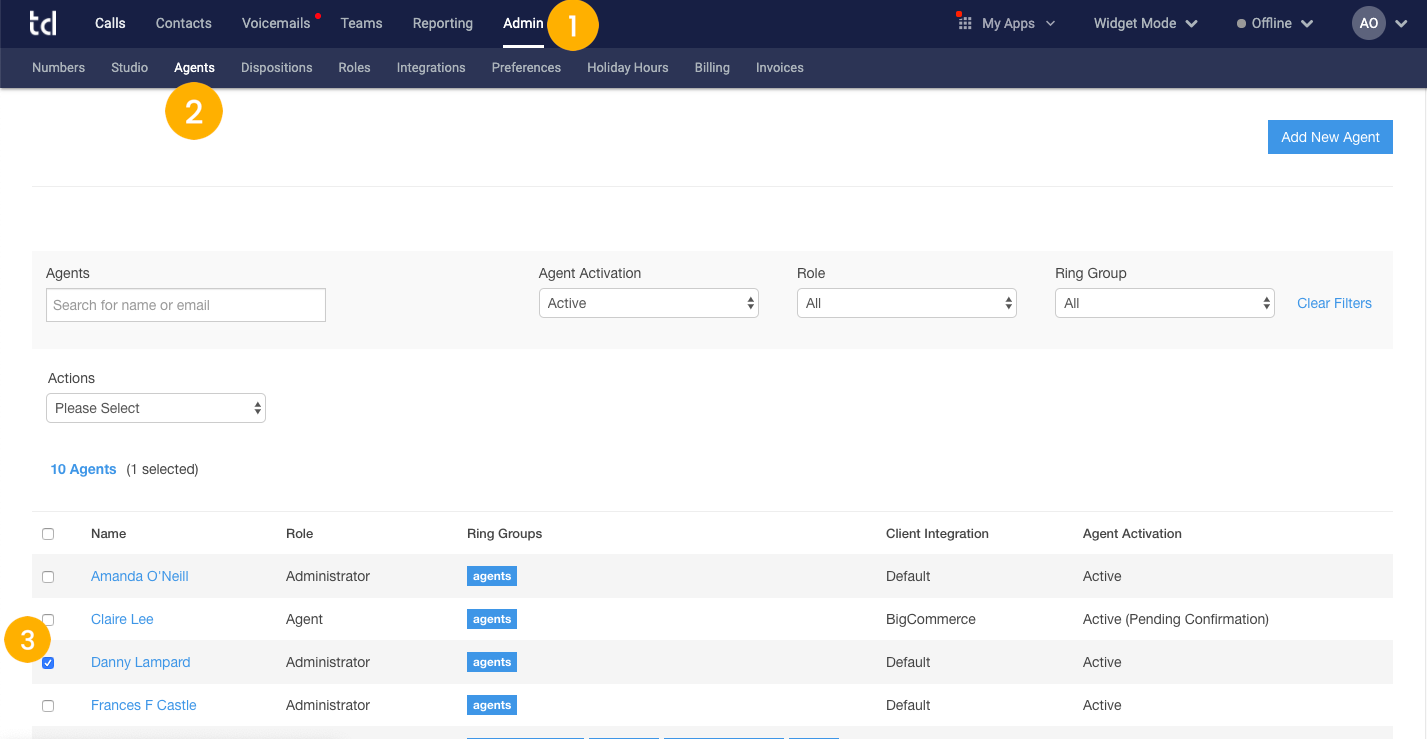
Task: Open Holiday Hours submenu item
Action: point(628,68)
